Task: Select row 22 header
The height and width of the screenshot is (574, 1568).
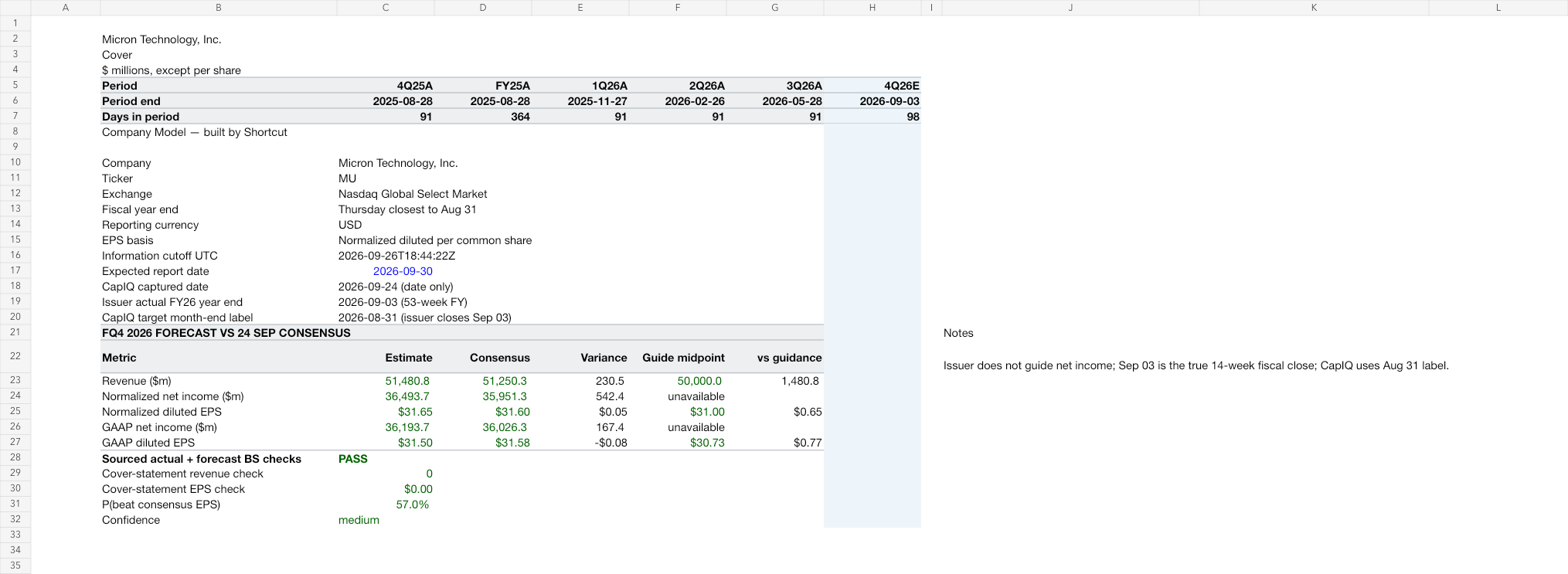Action: tap(15, 356)
